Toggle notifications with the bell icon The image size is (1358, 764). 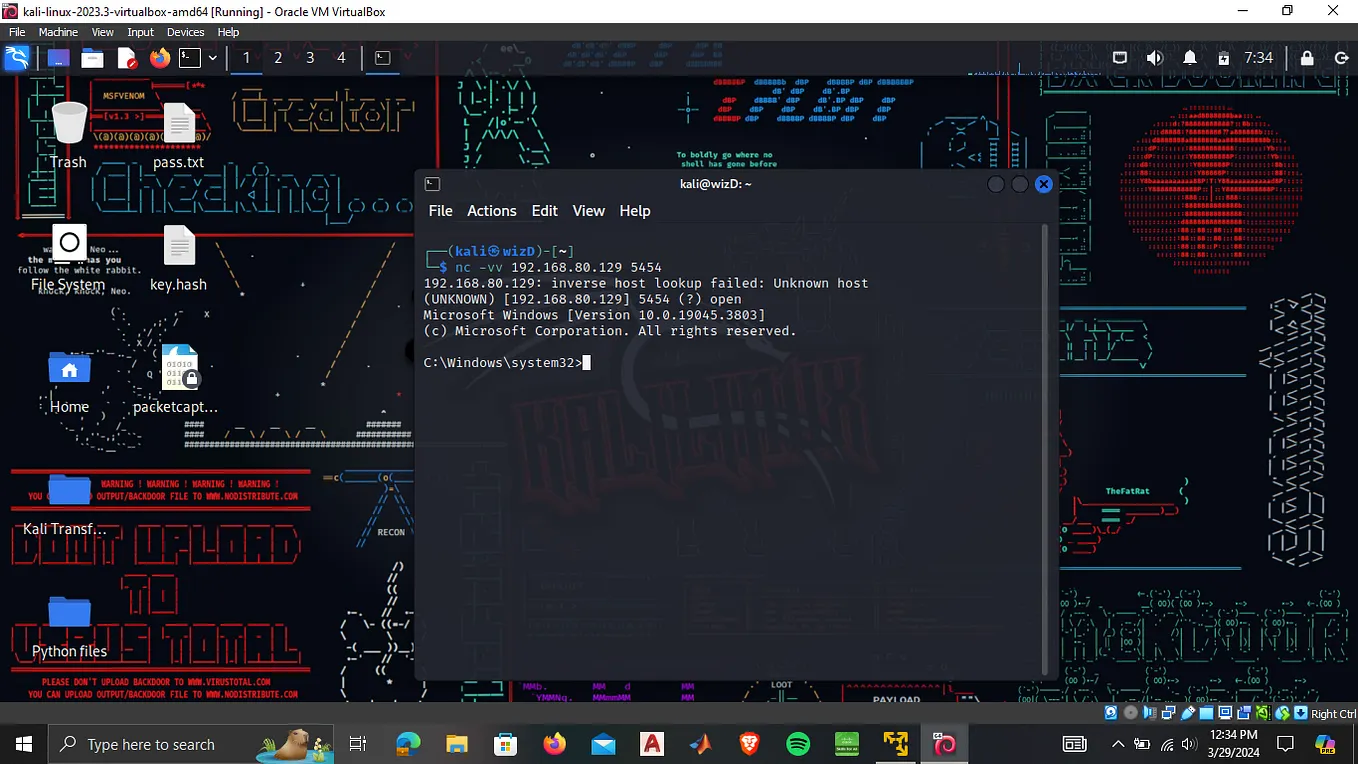pos(1189,58)
